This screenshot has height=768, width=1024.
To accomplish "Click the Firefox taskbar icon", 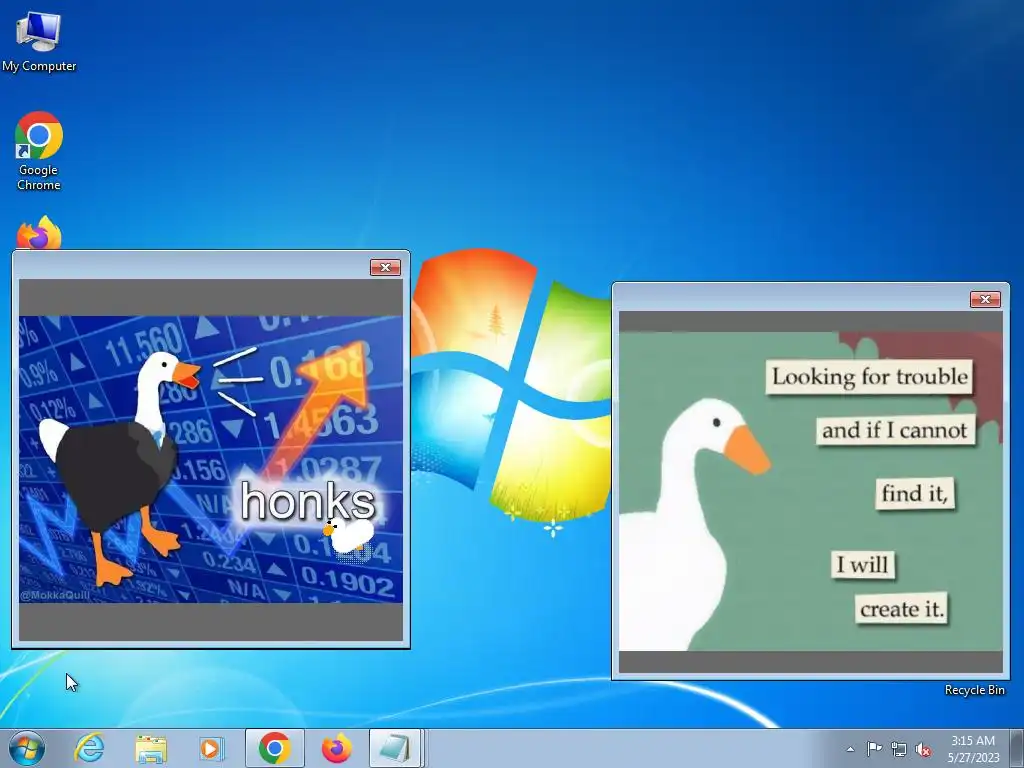I will coord(336,748).
